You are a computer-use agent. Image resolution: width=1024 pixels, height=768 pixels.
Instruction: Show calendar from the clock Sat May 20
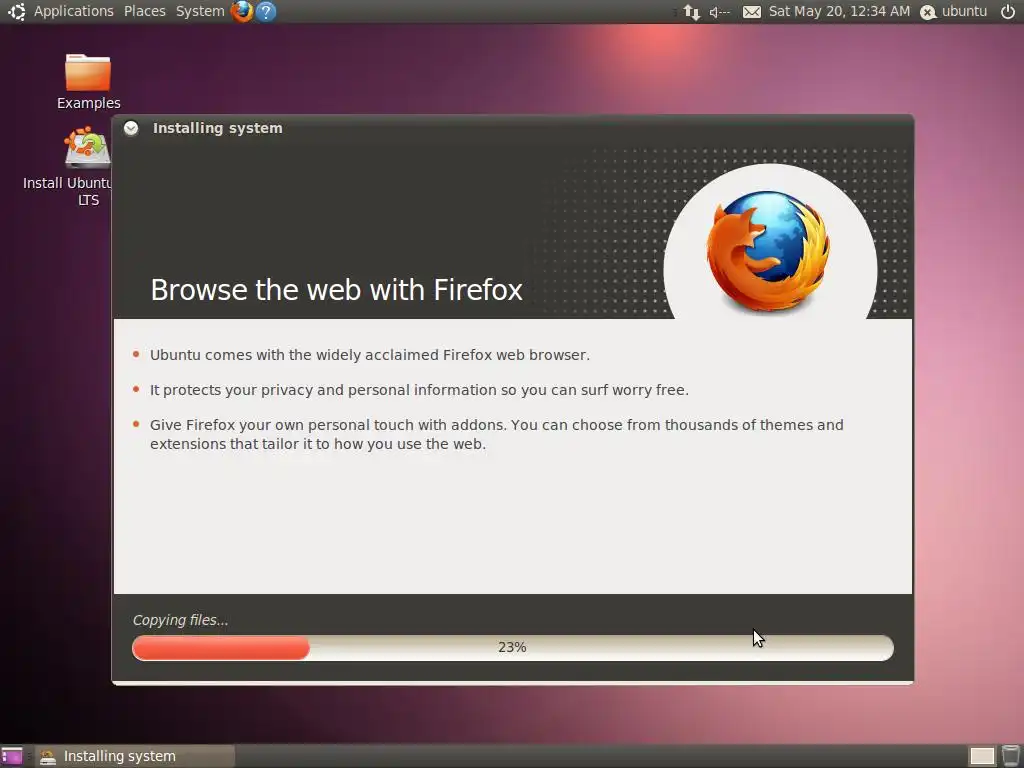coord(839,11)
